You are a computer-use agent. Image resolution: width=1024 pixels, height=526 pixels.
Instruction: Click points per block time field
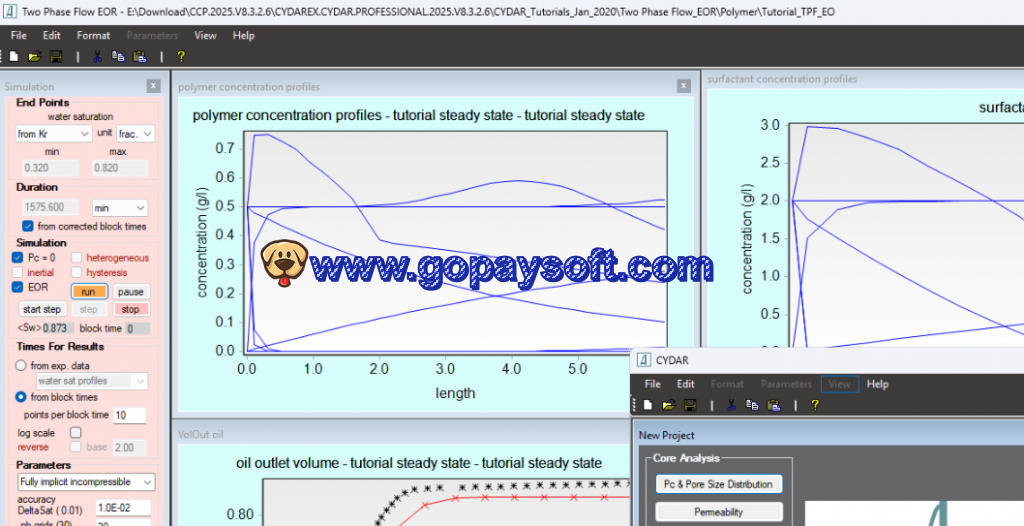129,415
